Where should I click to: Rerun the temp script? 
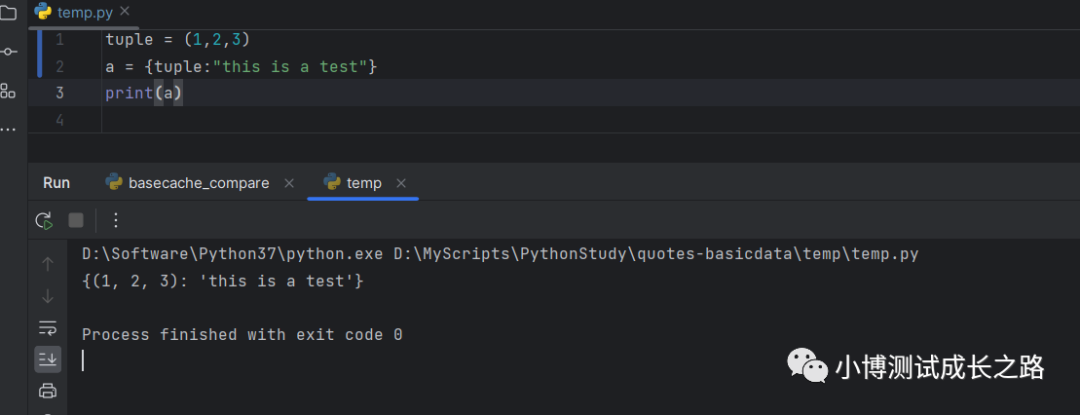point(44,221)
